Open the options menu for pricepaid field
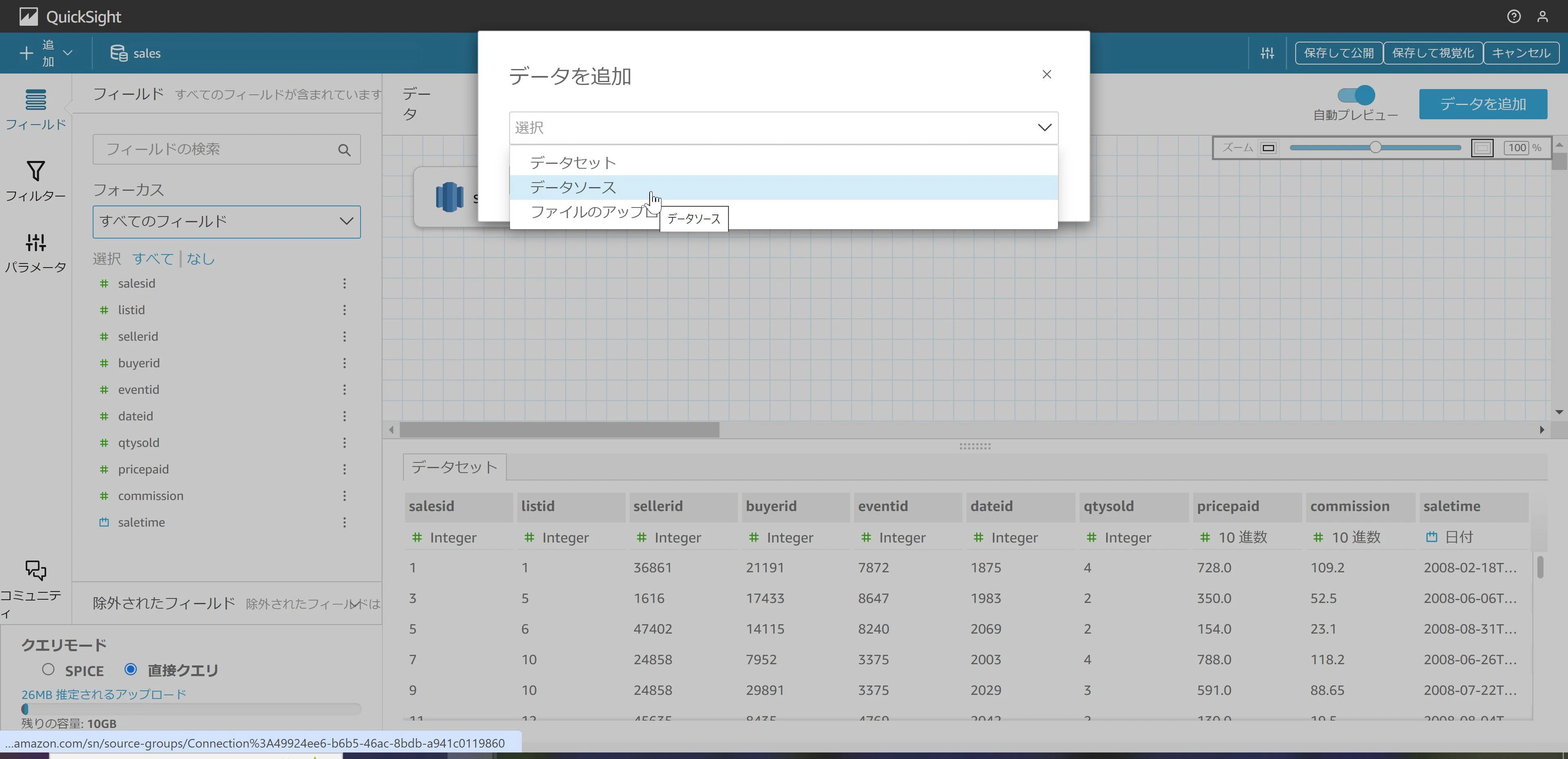Viewport: 1568px width, 759px height. point(345,469)
